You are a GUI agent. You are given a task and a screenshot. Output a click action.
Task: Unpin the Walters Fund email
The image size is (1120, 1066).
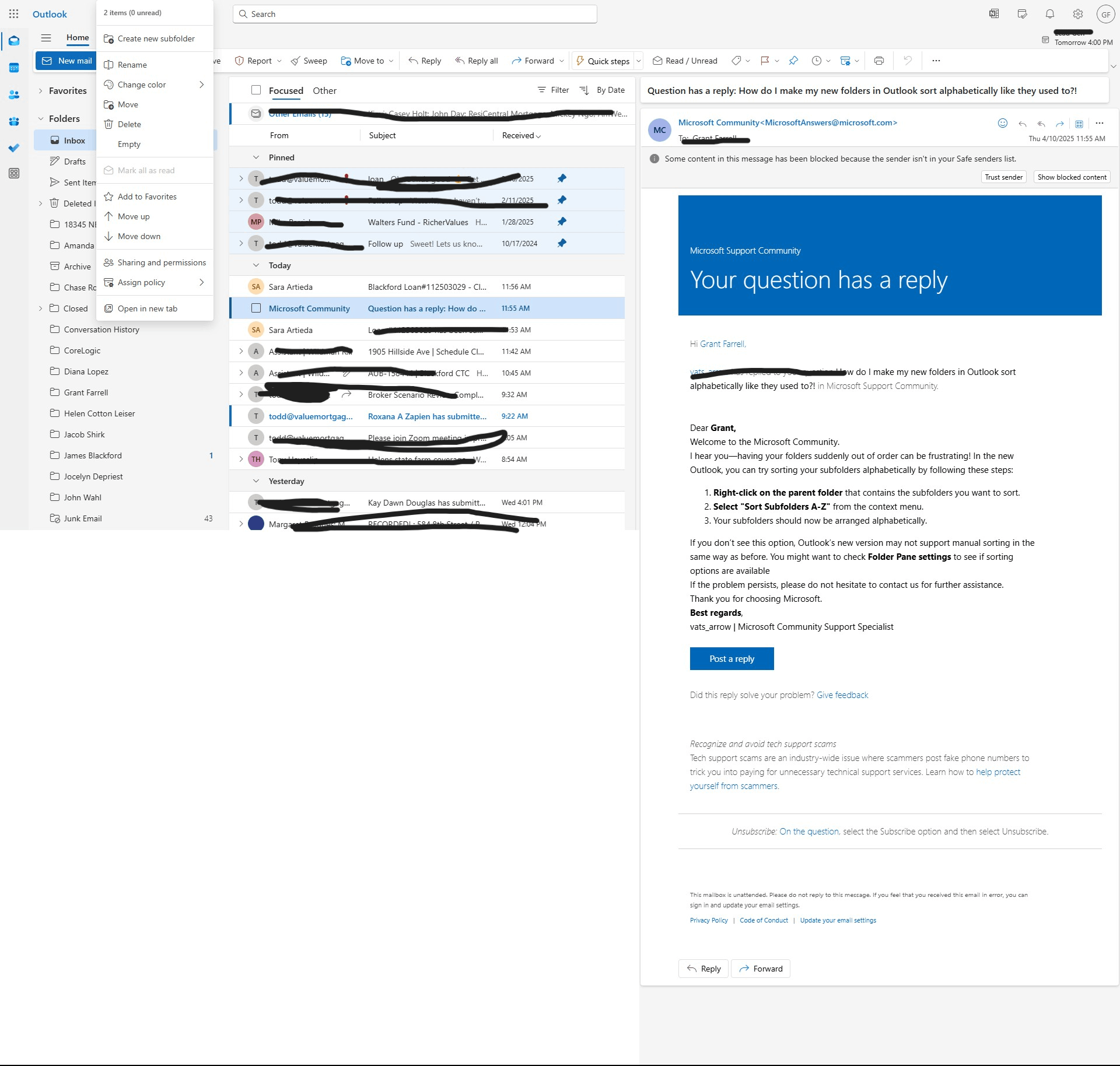[x=562, y=222]
